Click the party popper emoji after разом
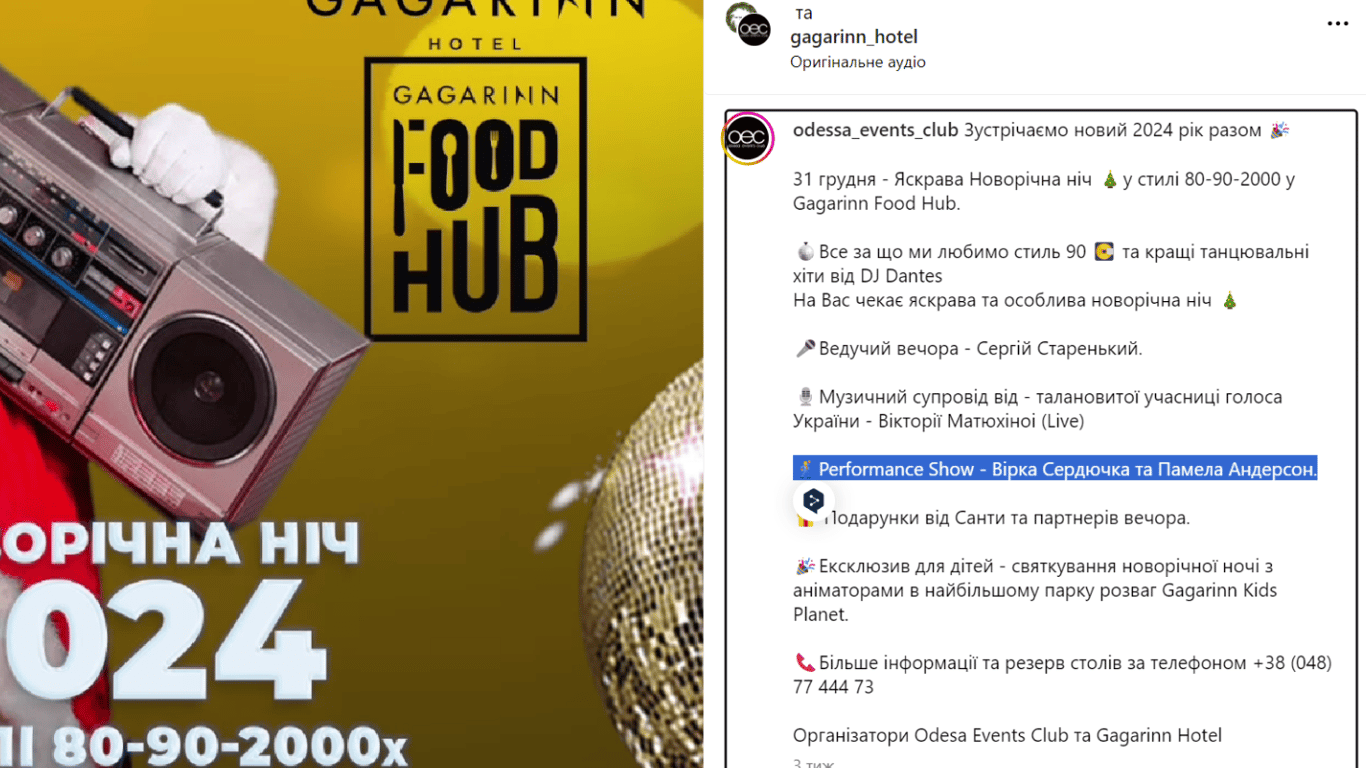The width and height of the screenshot is (1366, 768). (1279, 131)
